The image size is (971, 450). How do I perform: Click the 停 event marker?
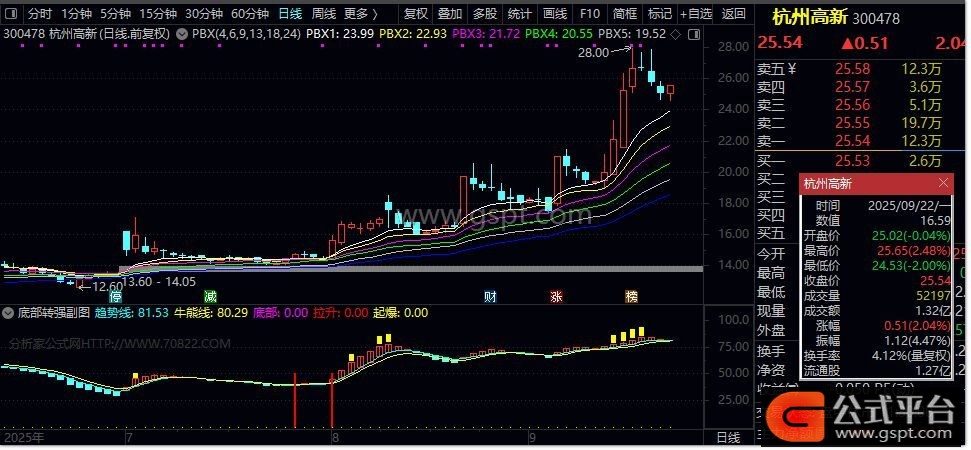pyautogui.click(x=116, y=297)
